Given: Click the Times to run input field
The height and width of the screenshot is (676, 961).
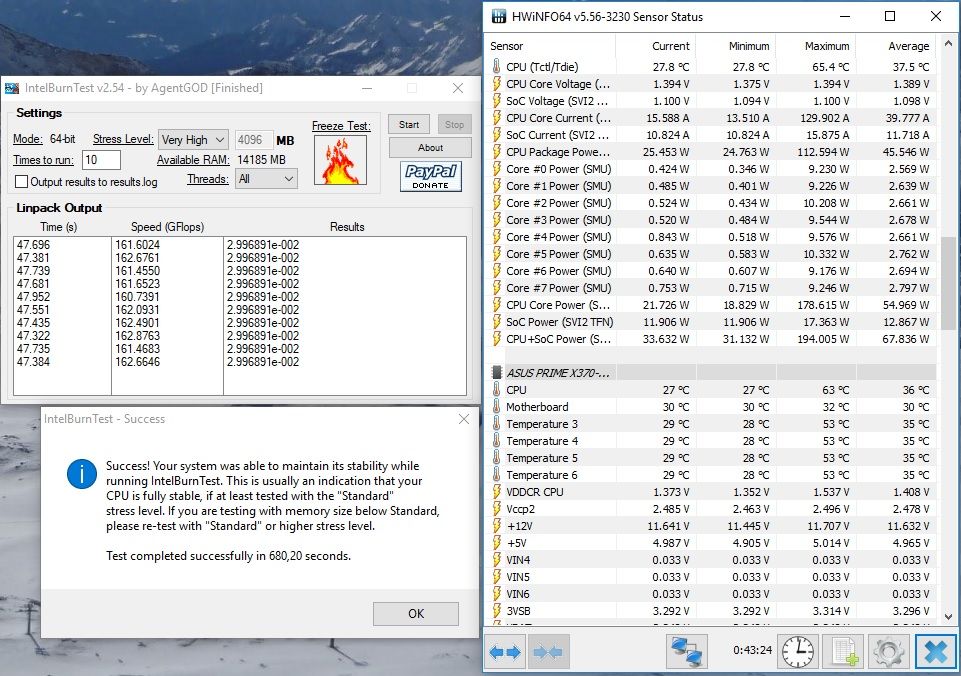Looking at the screenshot, I should pos(101,160).
